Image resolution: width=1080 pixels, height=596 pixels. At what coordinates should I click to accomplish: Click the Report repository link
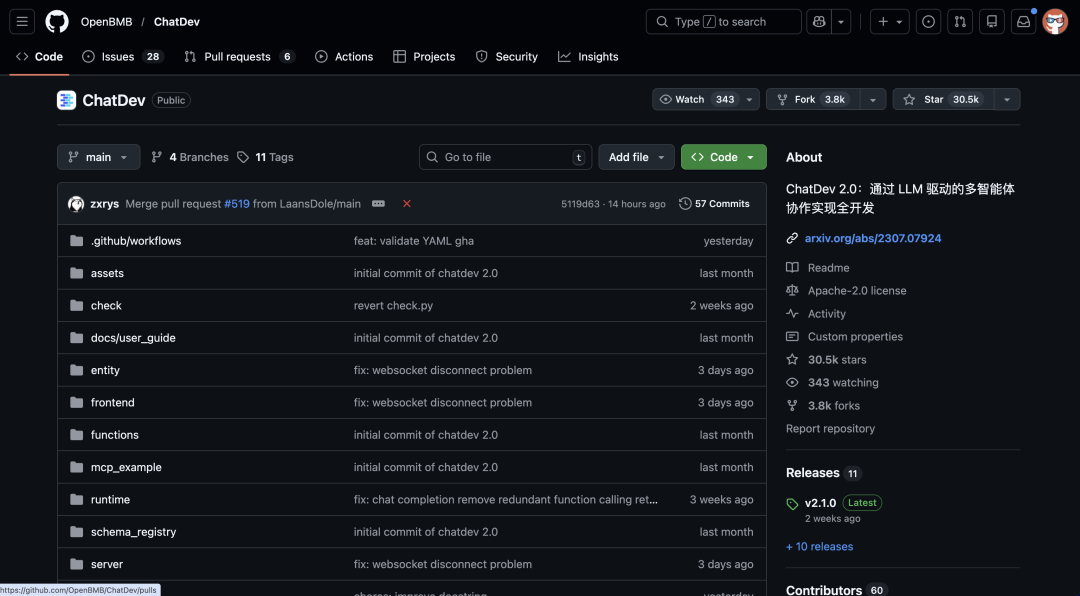[x=830, y=429]
